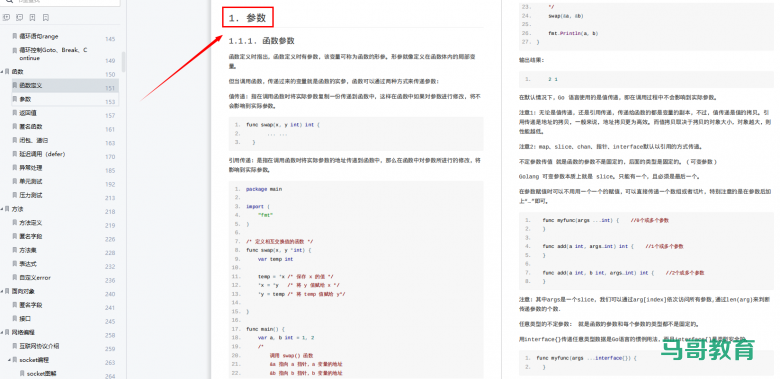
Task: Click the second bookmark toolbar icon (collapse all)
Action: pyautogui.click(x=19, y=17)
